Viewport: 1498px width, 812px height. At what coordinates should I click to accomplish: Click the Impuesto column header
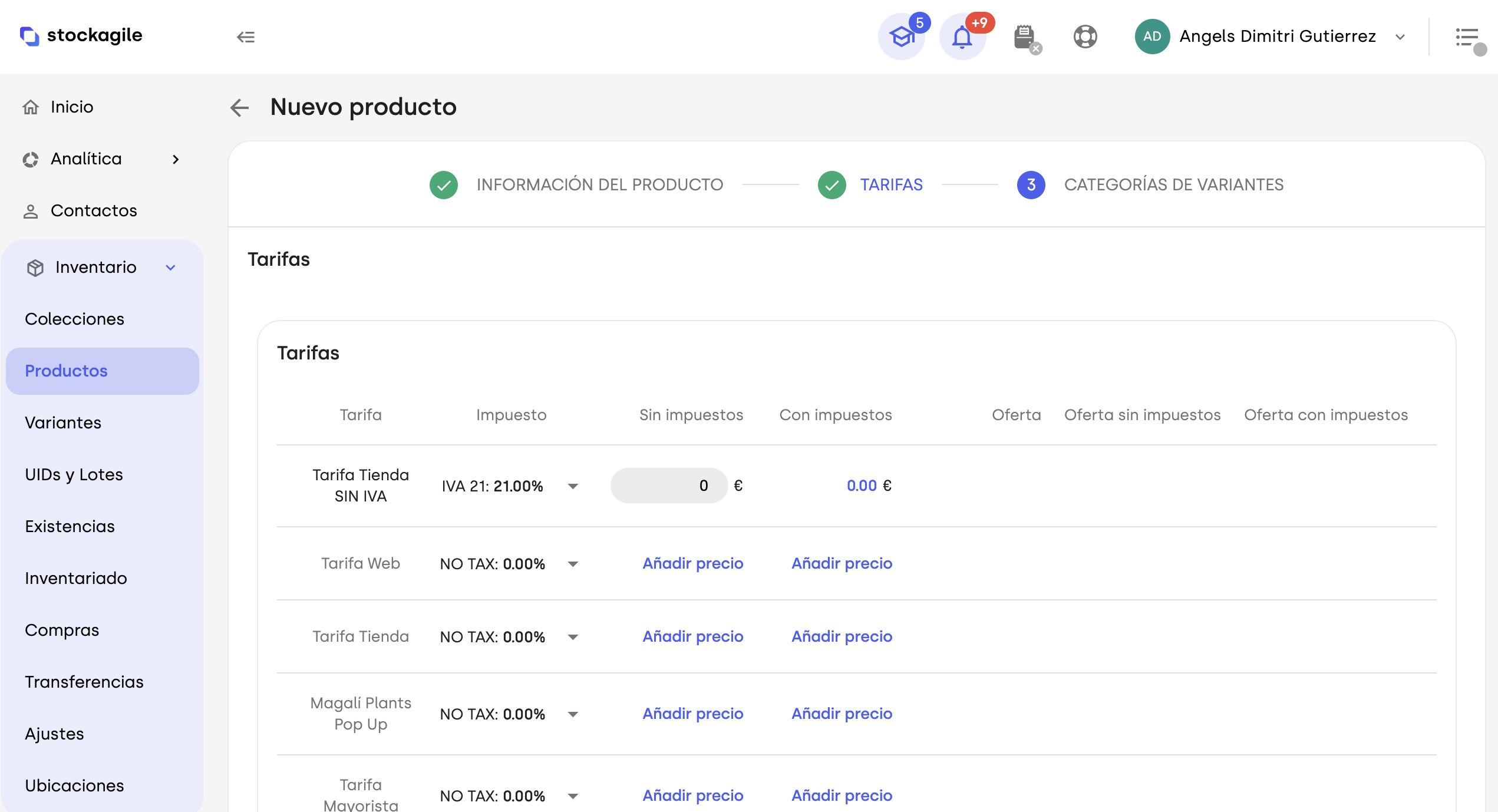511,415
